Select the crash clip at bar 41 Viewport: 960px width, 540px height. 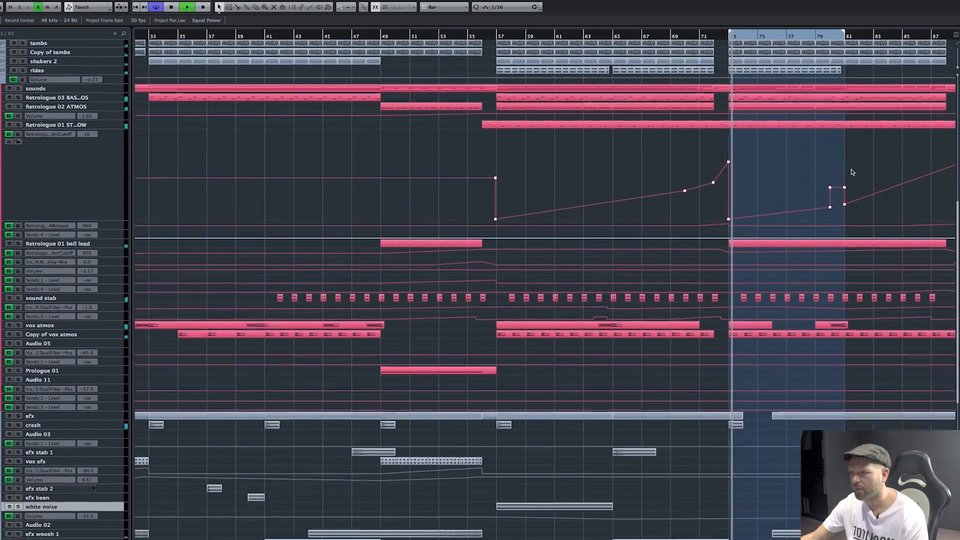(272, 424)
